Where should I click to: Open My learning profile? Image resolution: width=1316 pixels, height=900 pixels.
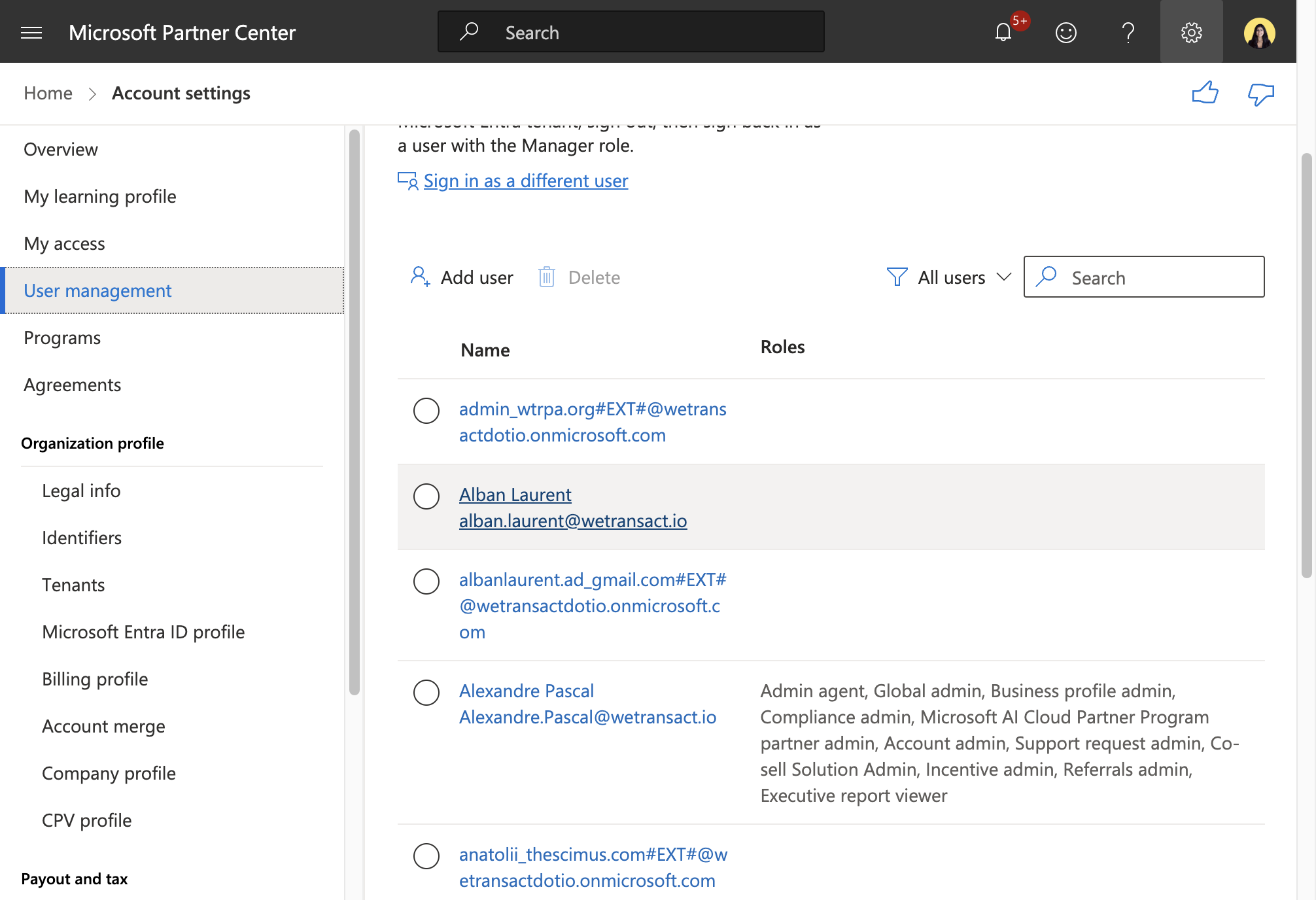pyautogui.click(x=100, y=196)
